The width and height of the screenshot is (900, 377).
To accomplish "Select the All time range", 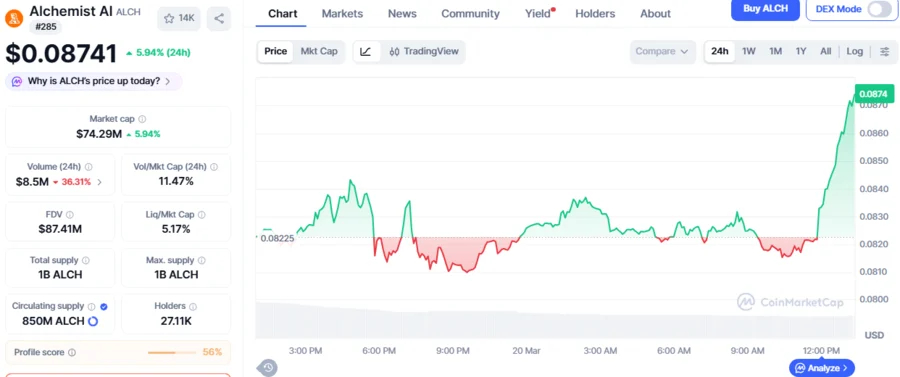I will pyautogui.click(x=825, y=52).
